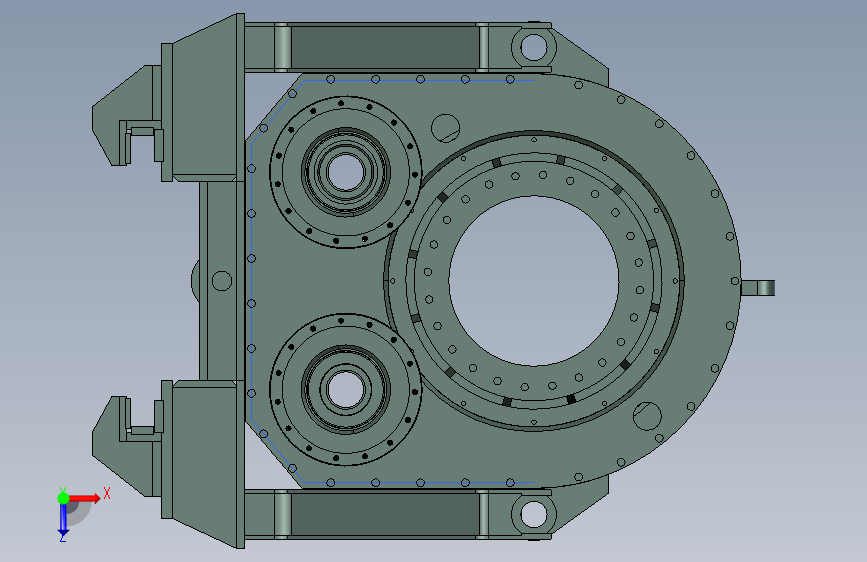Select the small lug protruding on right edge
This screenshot has width=867, height=562.
pos(758,288)
